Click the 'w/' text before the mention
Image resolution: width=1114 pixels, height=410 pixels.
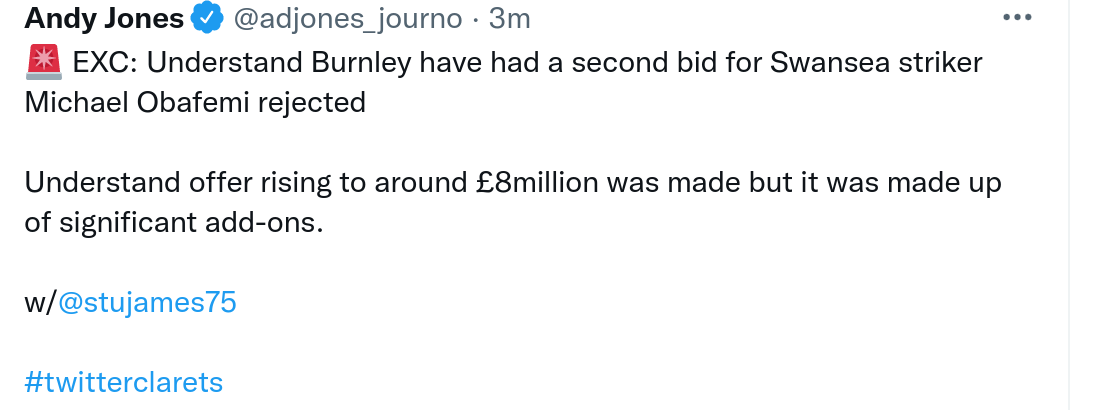[40, 303]
